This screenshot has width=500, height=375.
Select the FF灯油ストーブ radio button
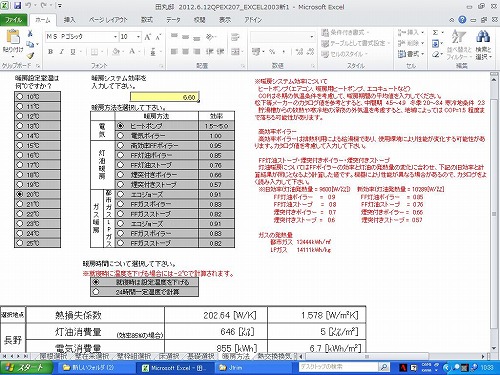120,165
